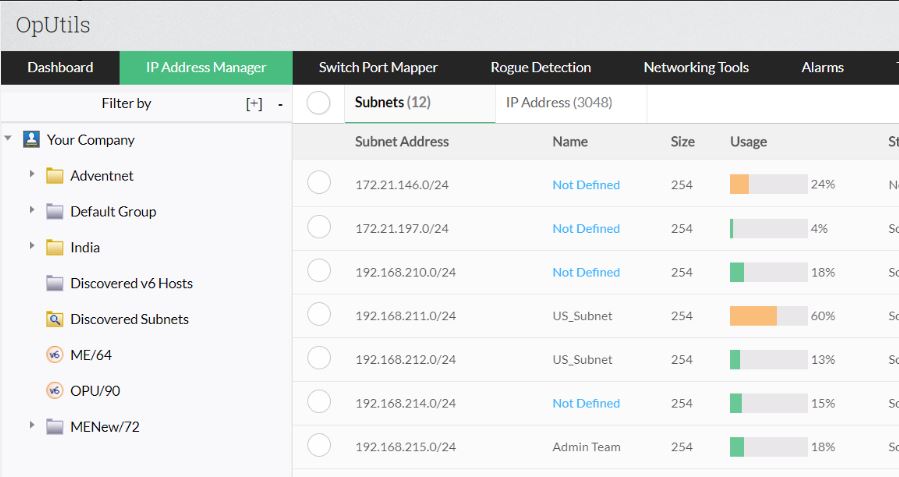Select the Discovered v6 Hosts tree item

[131, 283]
